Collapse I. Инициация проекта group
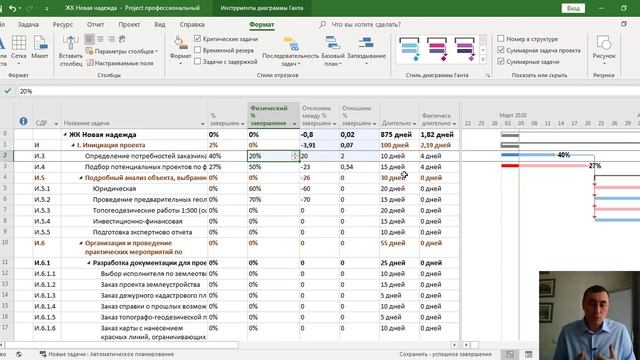The image size is (640, 360). [73, 145]
